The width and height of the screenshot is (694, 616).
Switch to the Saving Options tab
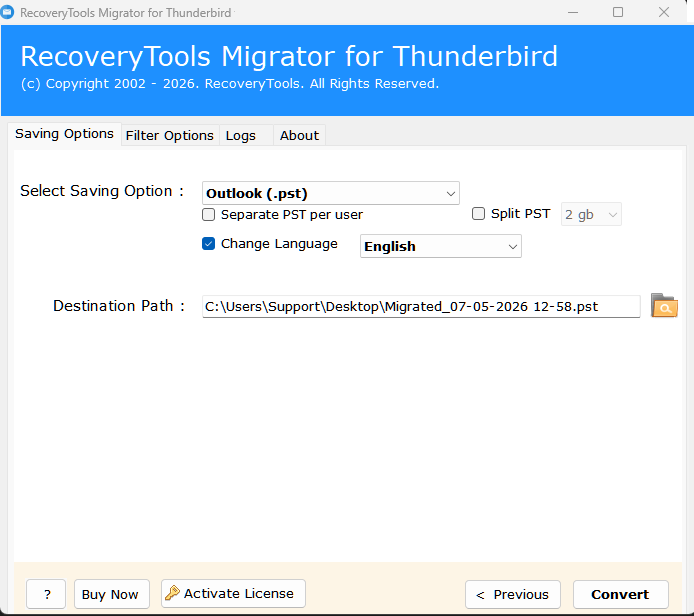(64, 134)
